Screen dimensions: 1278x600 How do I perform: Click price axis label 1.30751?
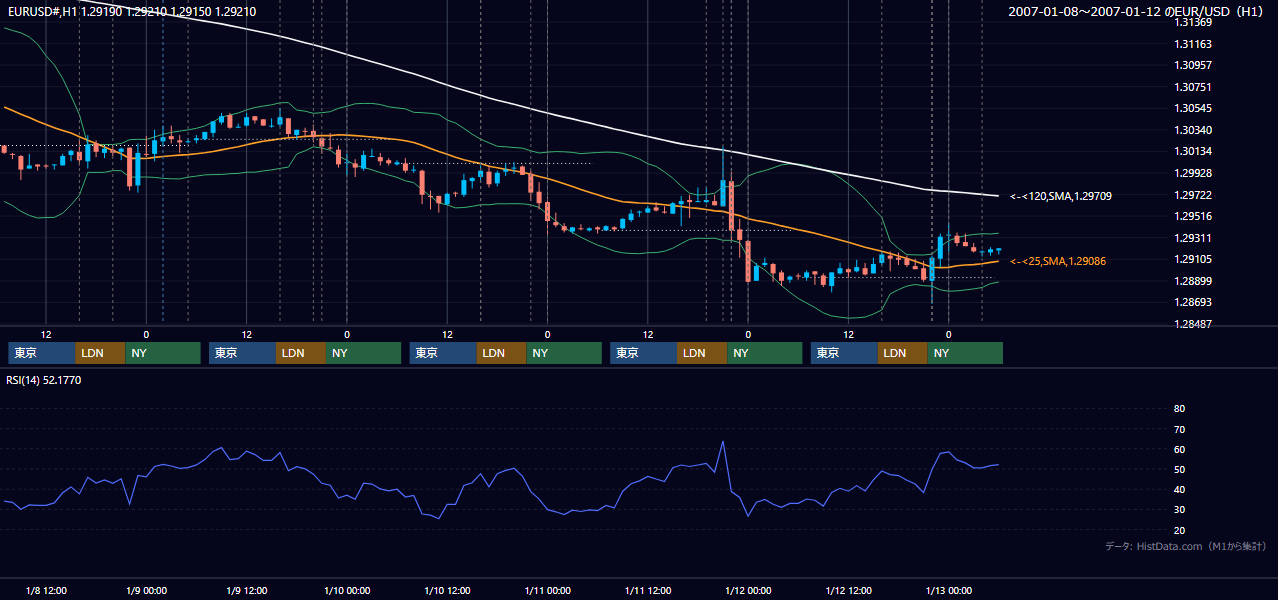click(1192, 87)
